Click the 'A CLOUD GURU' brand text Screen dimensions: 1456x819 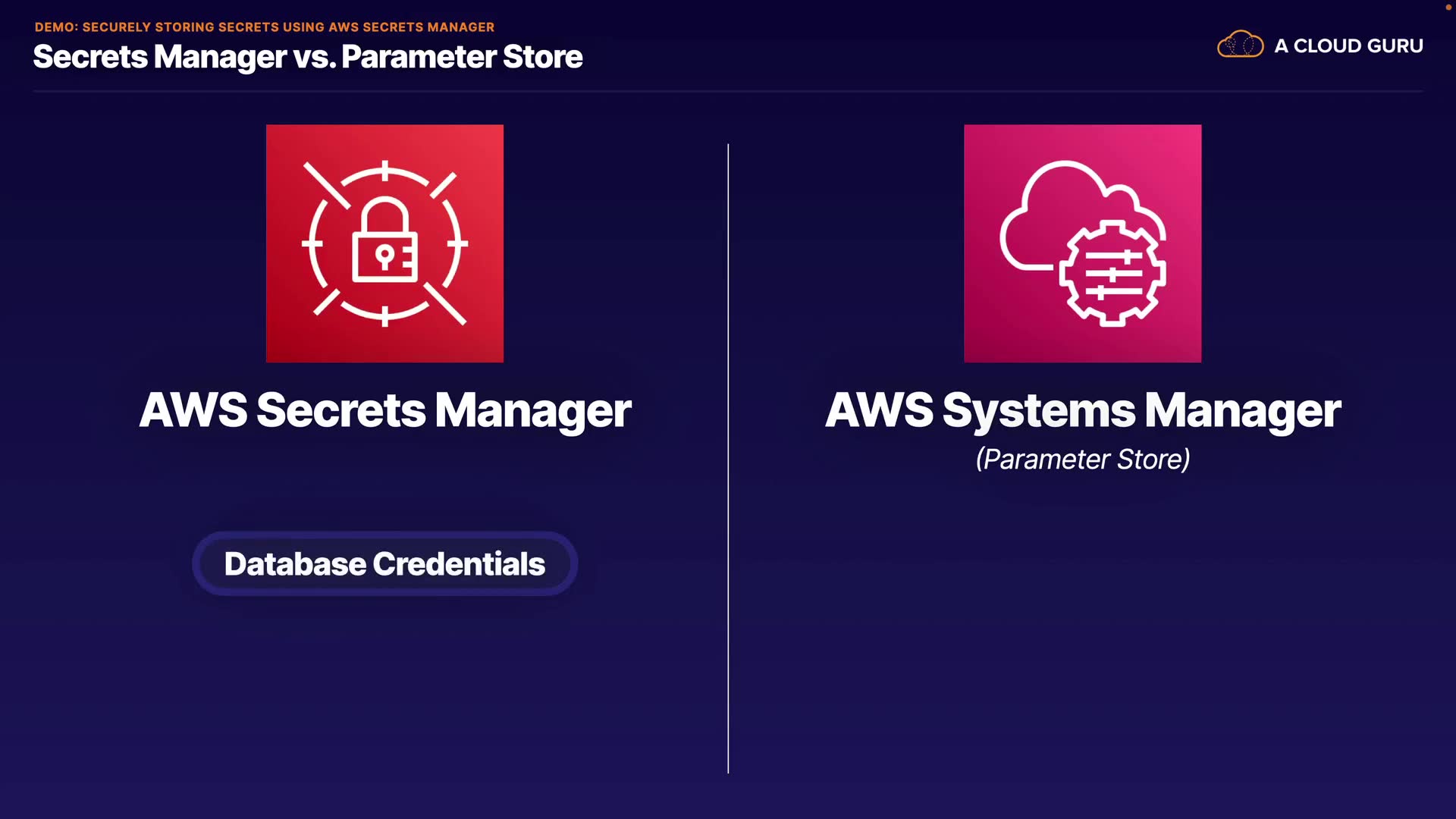coord(1348,46)
